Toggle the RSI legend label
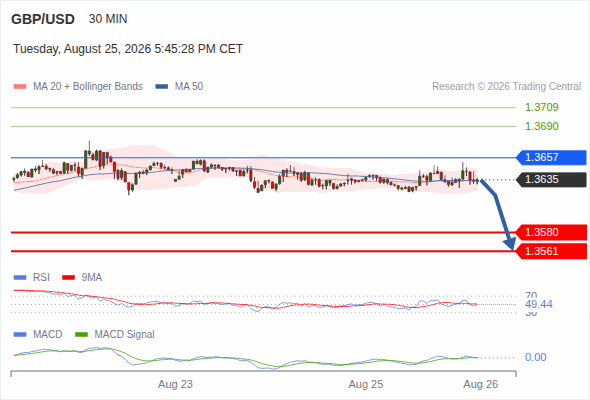 (41, 278)
